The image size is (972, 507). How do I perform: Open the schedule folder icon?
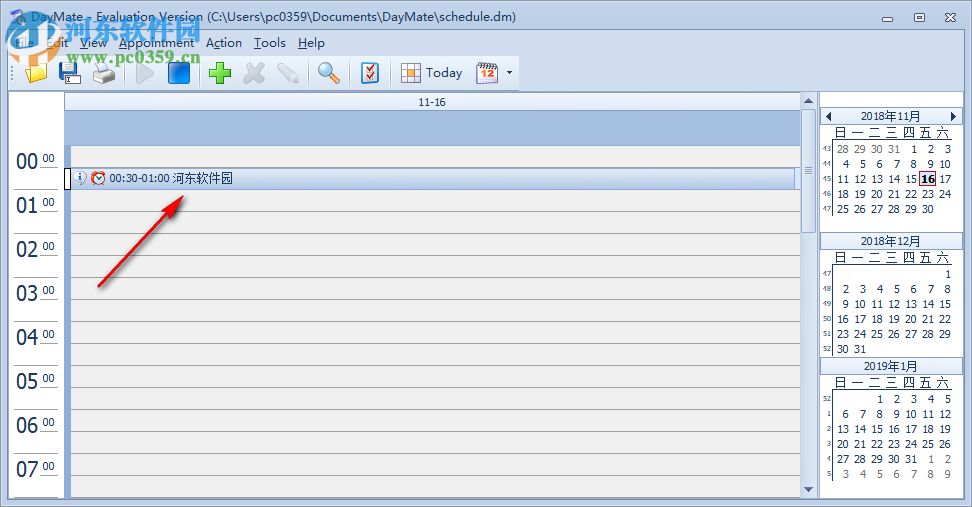(x=36, y=73)
